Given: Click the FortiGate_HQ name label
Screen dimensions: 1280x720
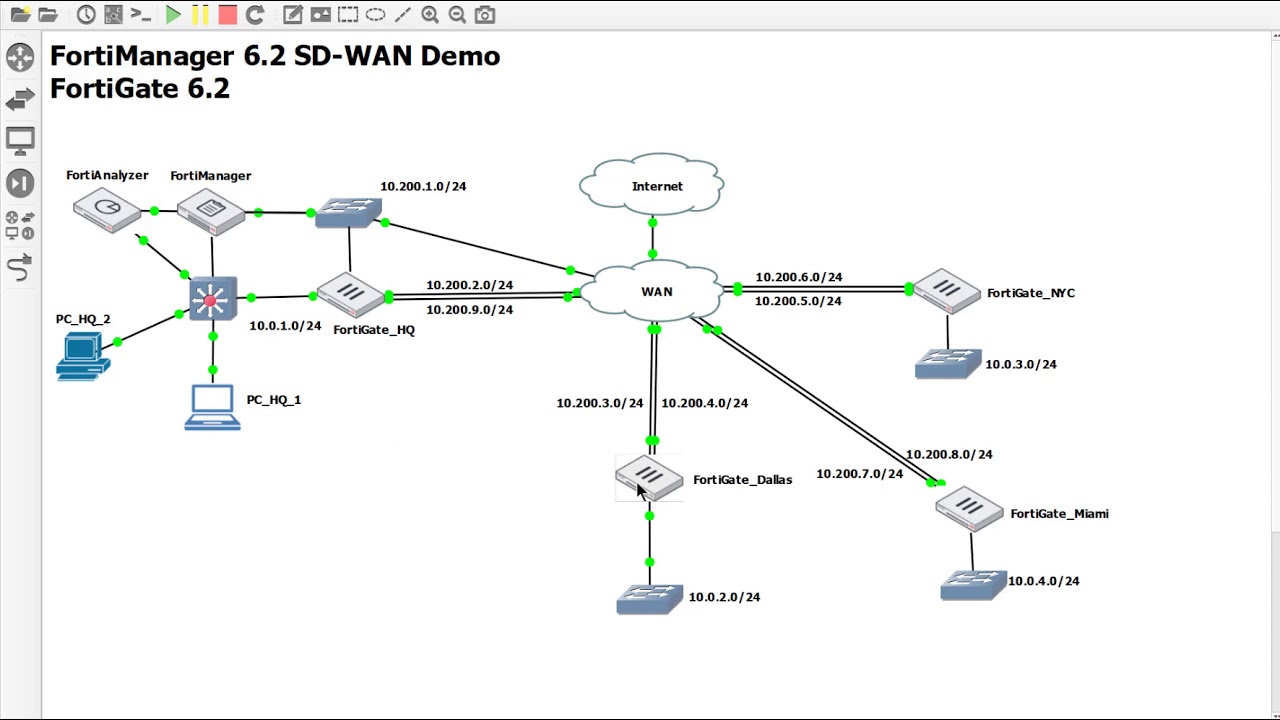Looking at the screenshot, I should click(374, 330).
